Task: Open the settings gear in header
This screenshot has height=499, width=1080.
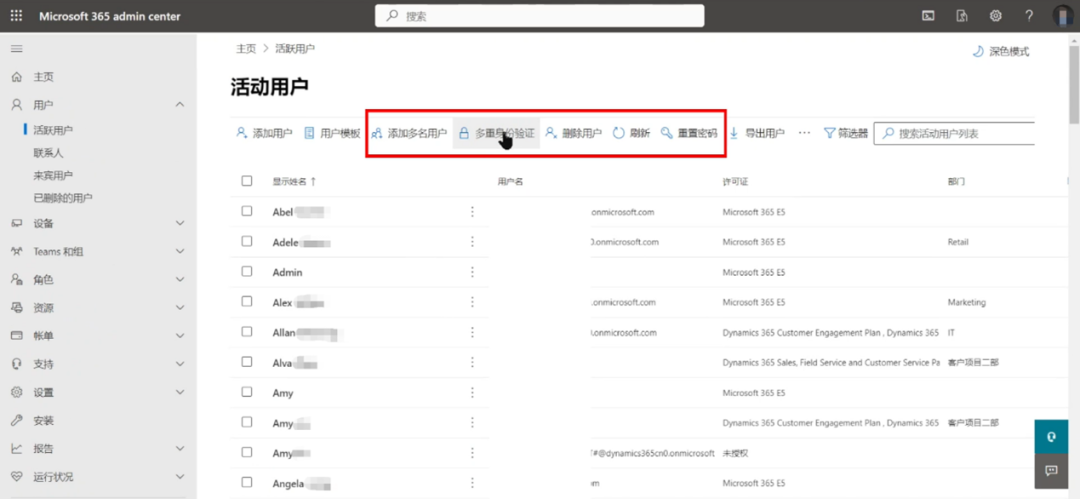Action: point(995,16)
